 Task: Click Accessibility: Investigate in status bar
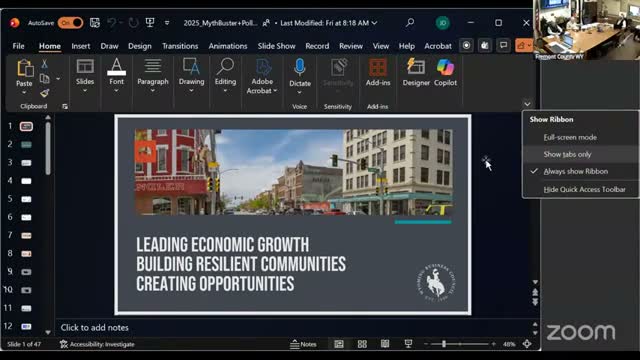(97, 344)
